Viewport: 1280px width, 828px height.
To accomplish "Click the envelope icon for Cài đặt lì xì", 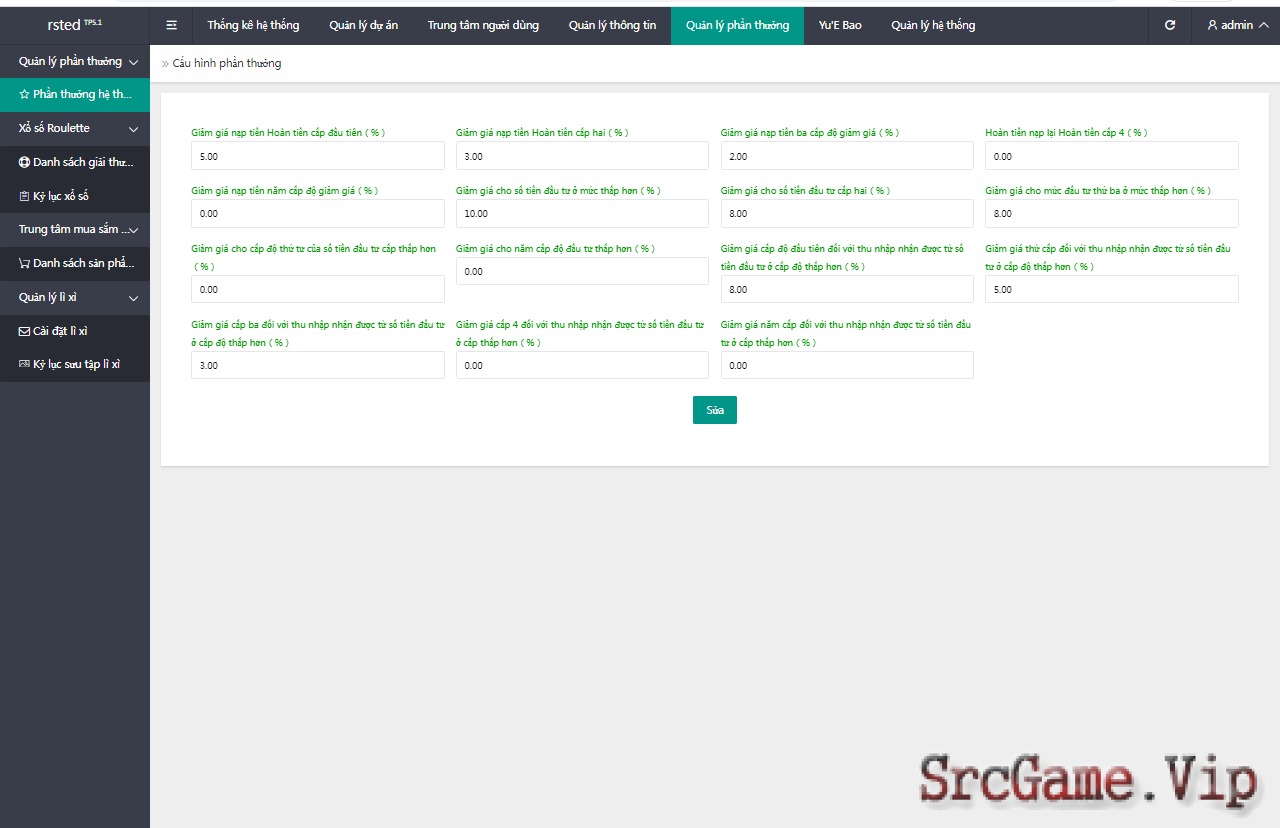I will coord(24,331).
